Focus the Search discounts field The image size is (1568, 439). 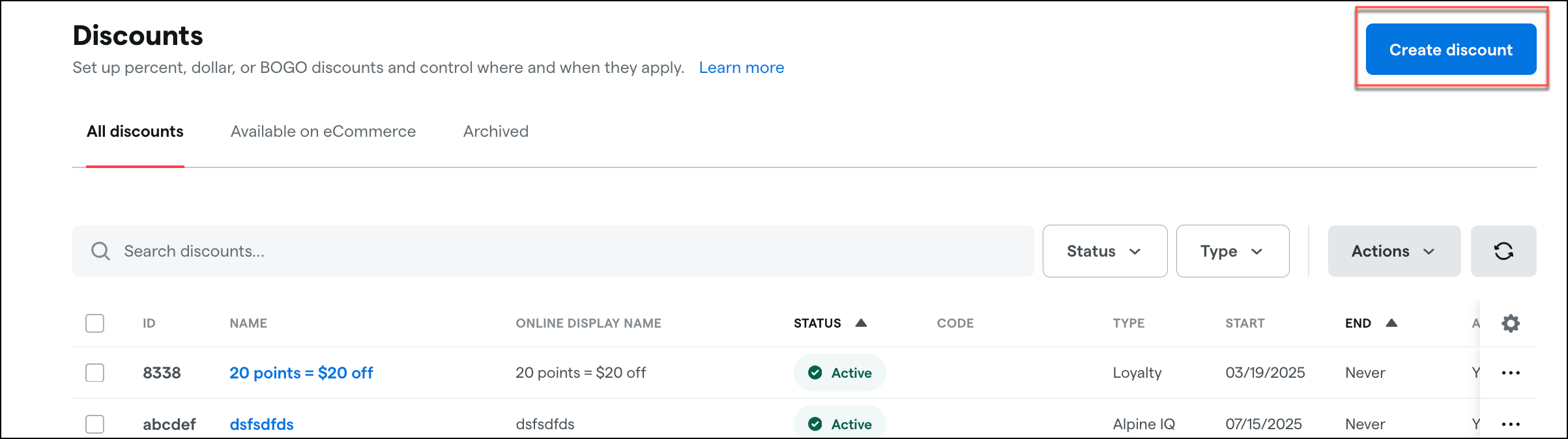click(x=553, y=251)
